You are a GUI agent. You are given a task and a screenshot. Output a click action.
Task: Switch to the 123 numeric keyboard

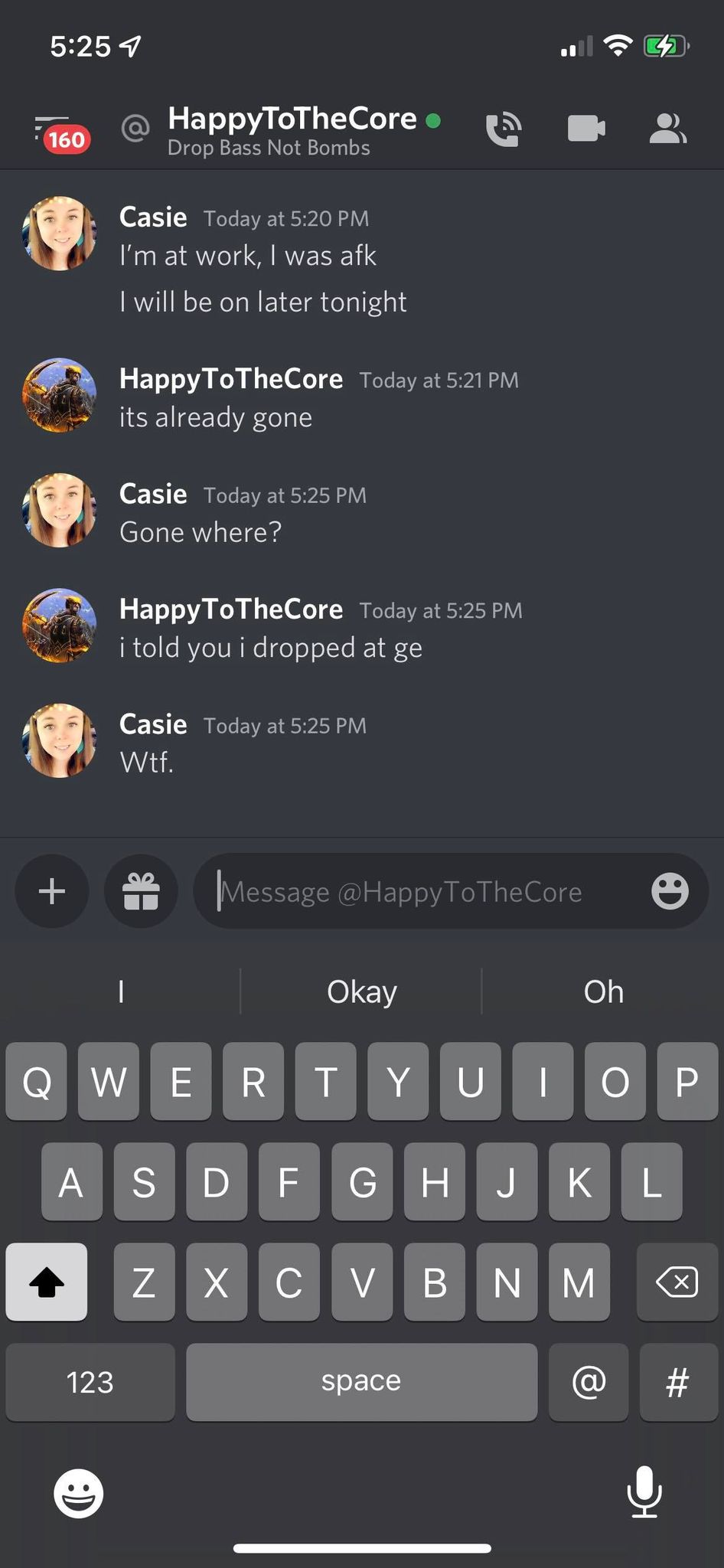(90, 1382)
